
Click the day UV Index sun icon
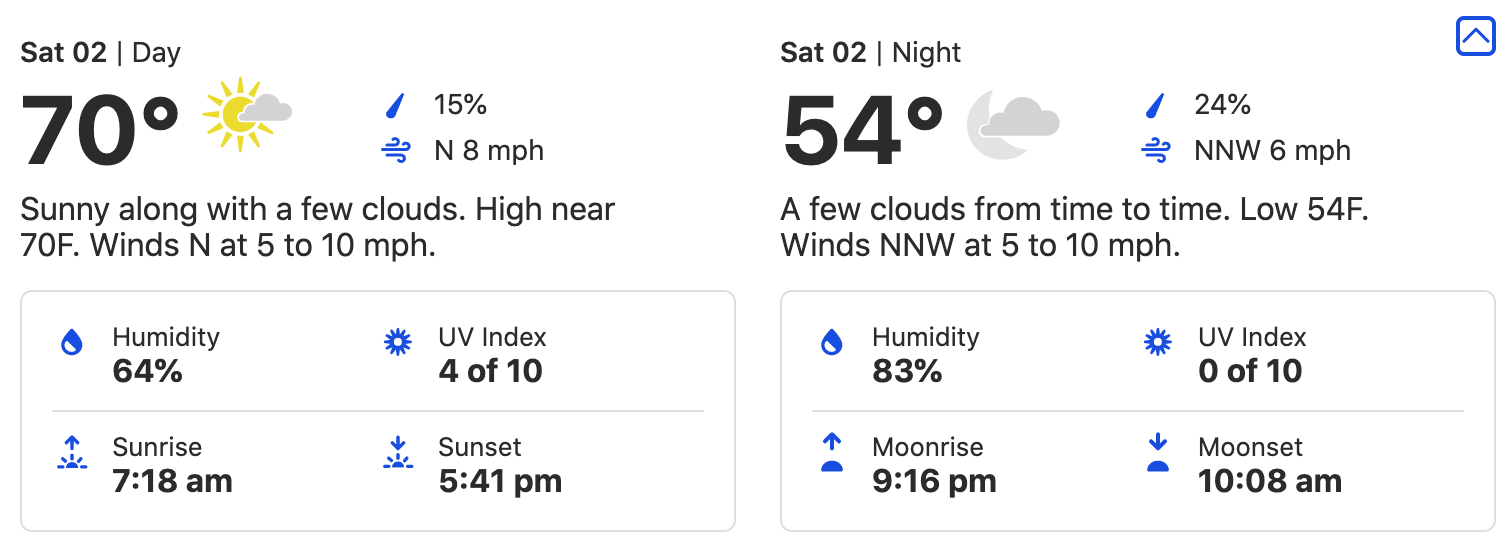point(398,343)
